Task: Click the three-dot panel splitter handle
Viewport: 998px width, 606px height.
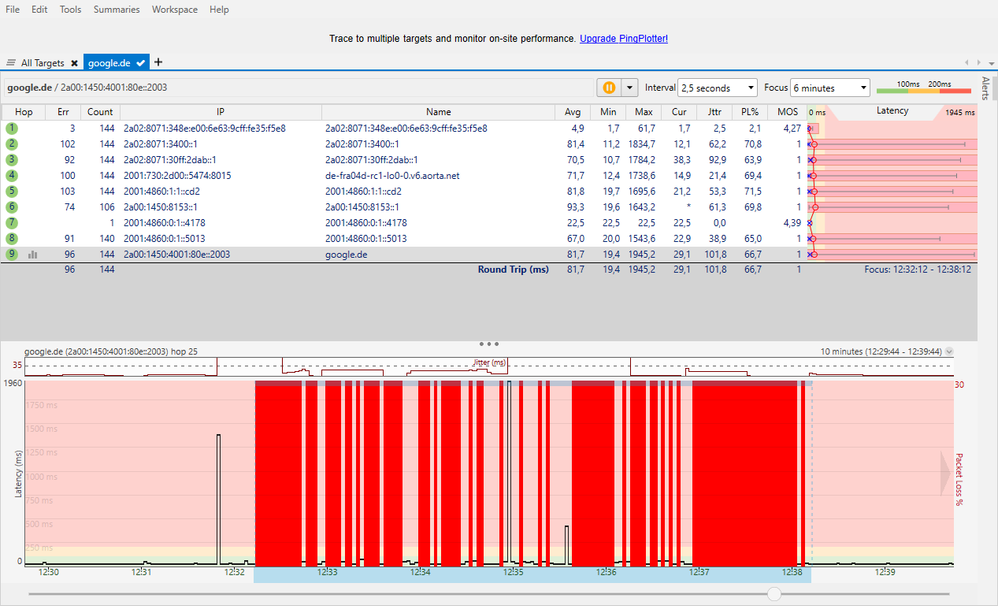Action: (489, 343)
